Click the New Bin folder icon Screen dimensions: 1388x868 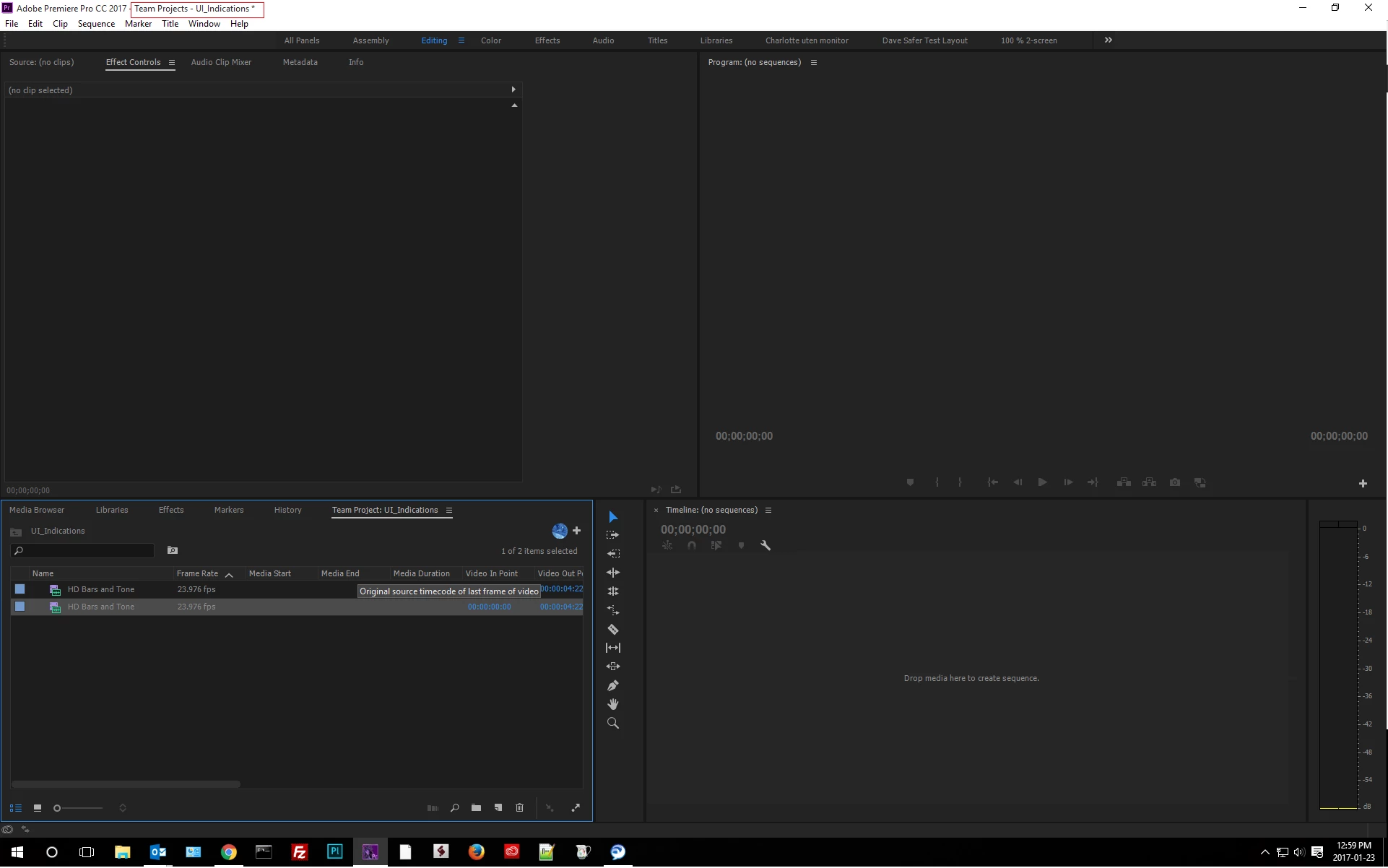(x=476, y=808)
